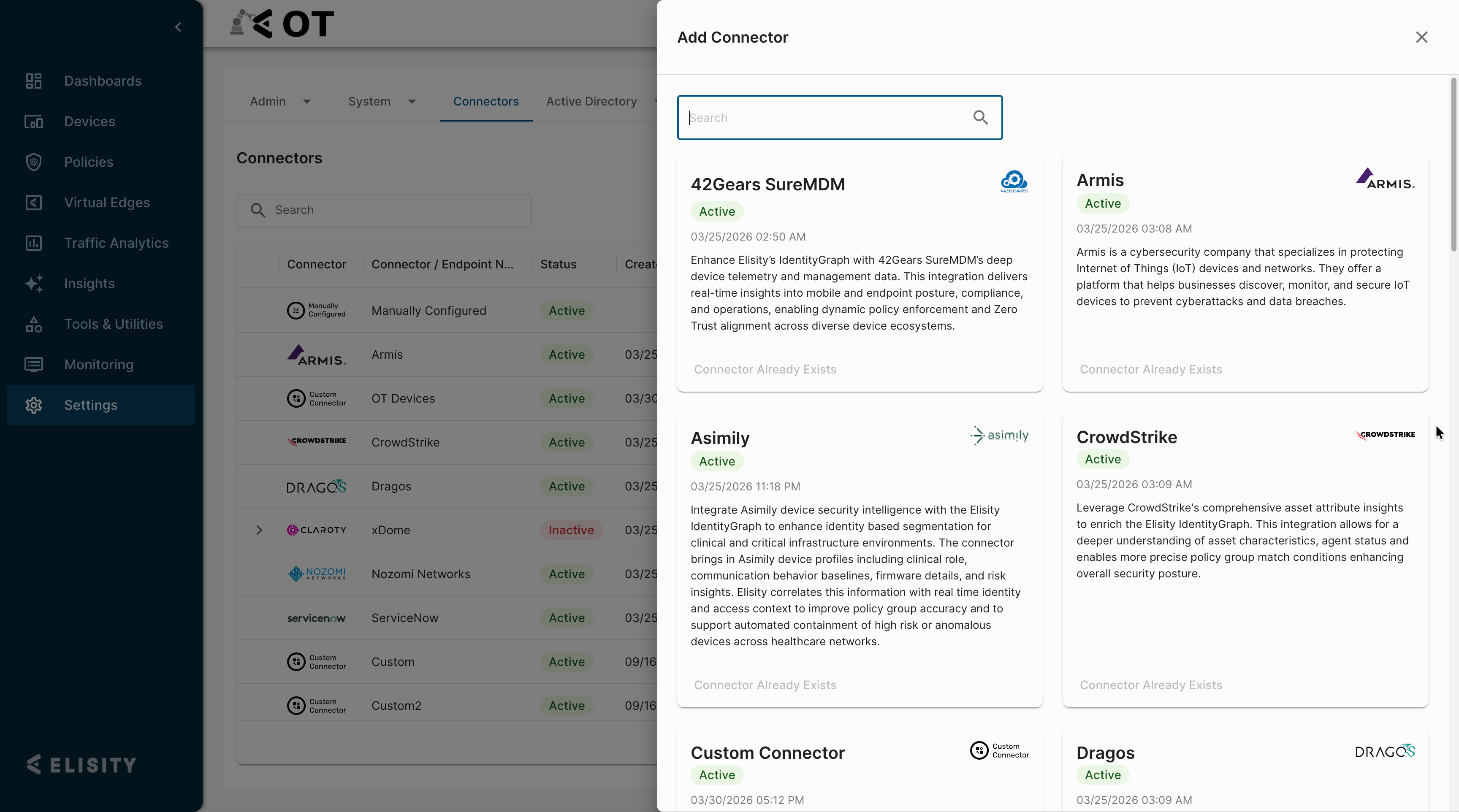
Task: Click the Armis logo in connectors table
Action: 316,355
